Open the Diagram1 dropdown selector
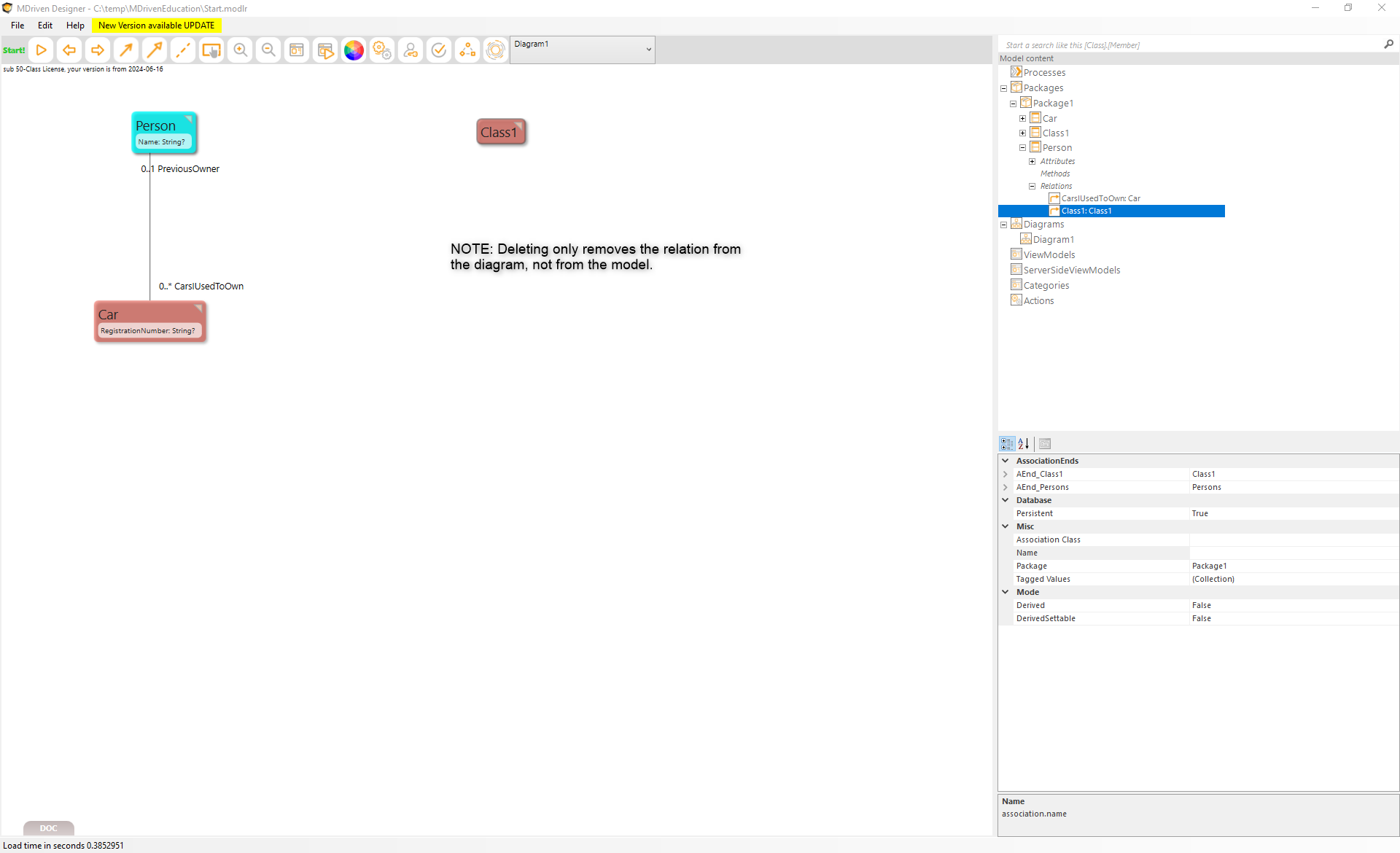 point(648,50)
